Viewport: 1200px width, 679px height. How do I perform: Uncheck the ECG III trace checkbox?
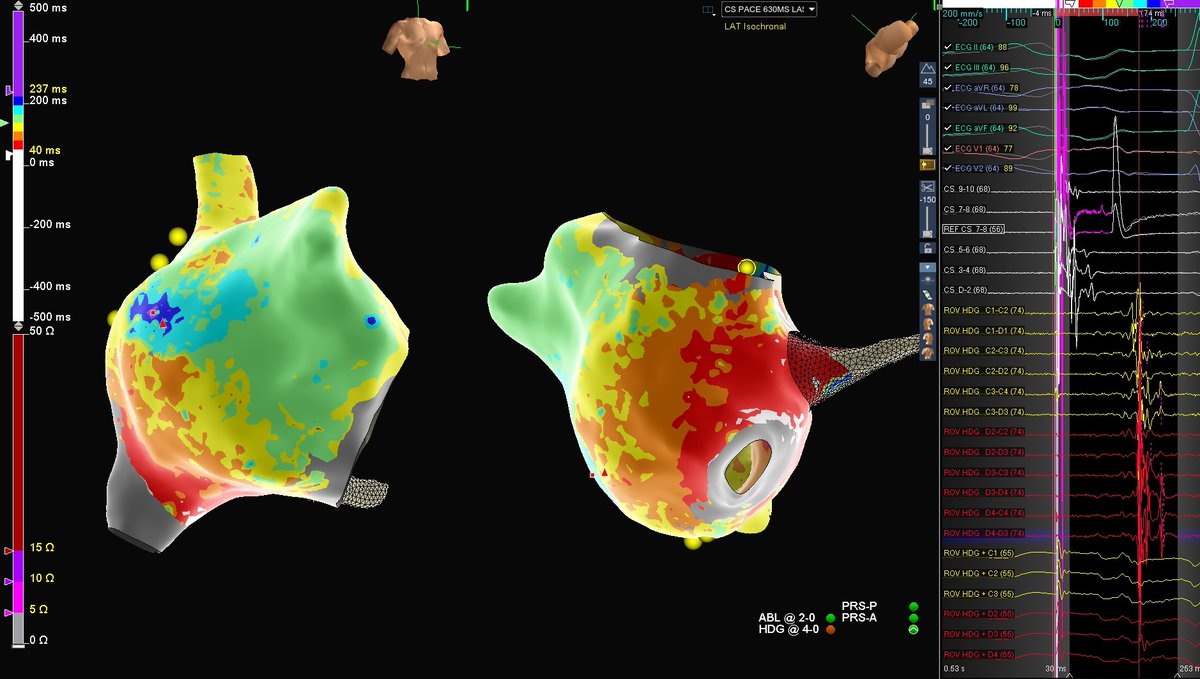pyautogui.click(x=947, y=67)
